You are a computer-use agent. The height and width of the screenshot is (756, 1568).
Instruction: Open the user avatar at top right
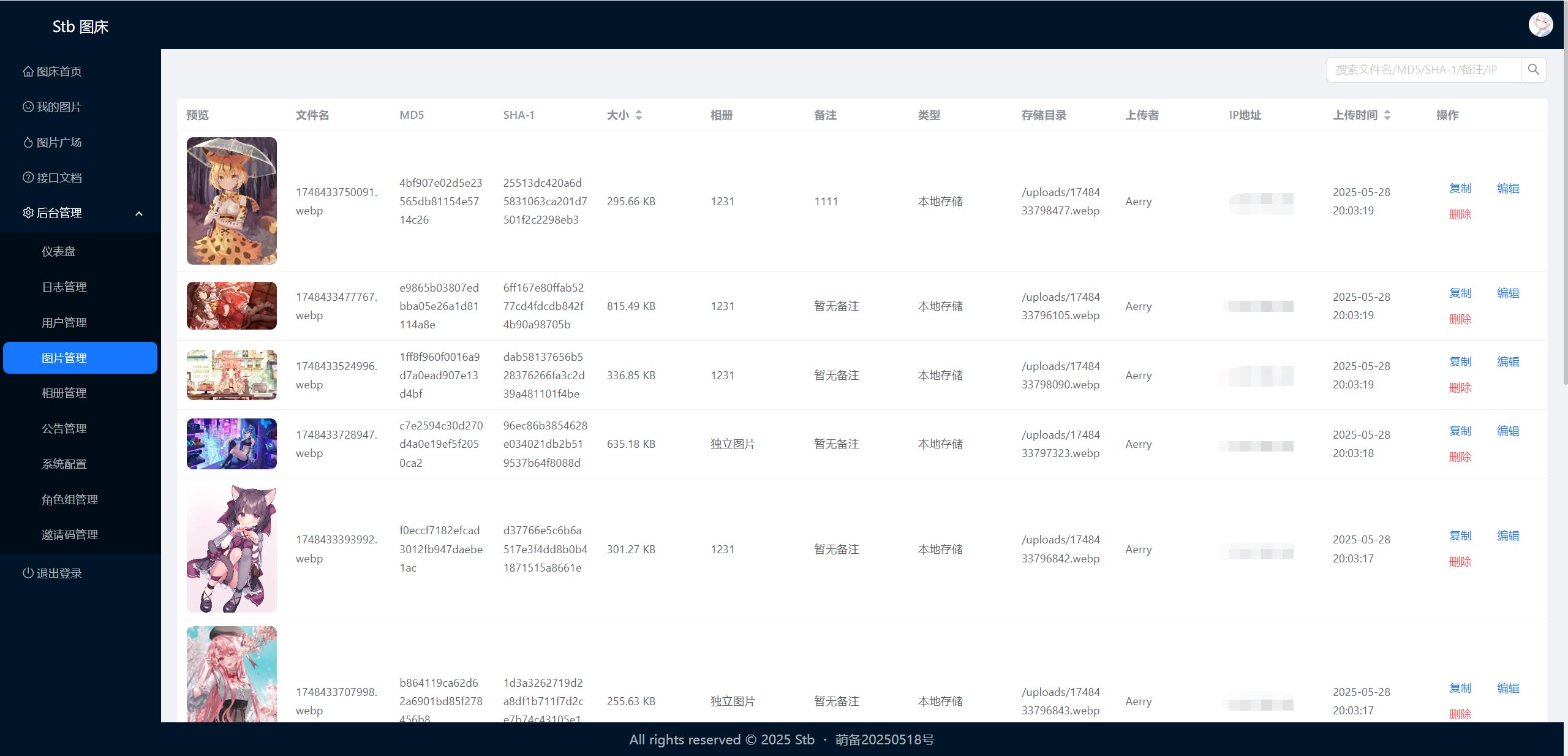(x=1540, y=25)
